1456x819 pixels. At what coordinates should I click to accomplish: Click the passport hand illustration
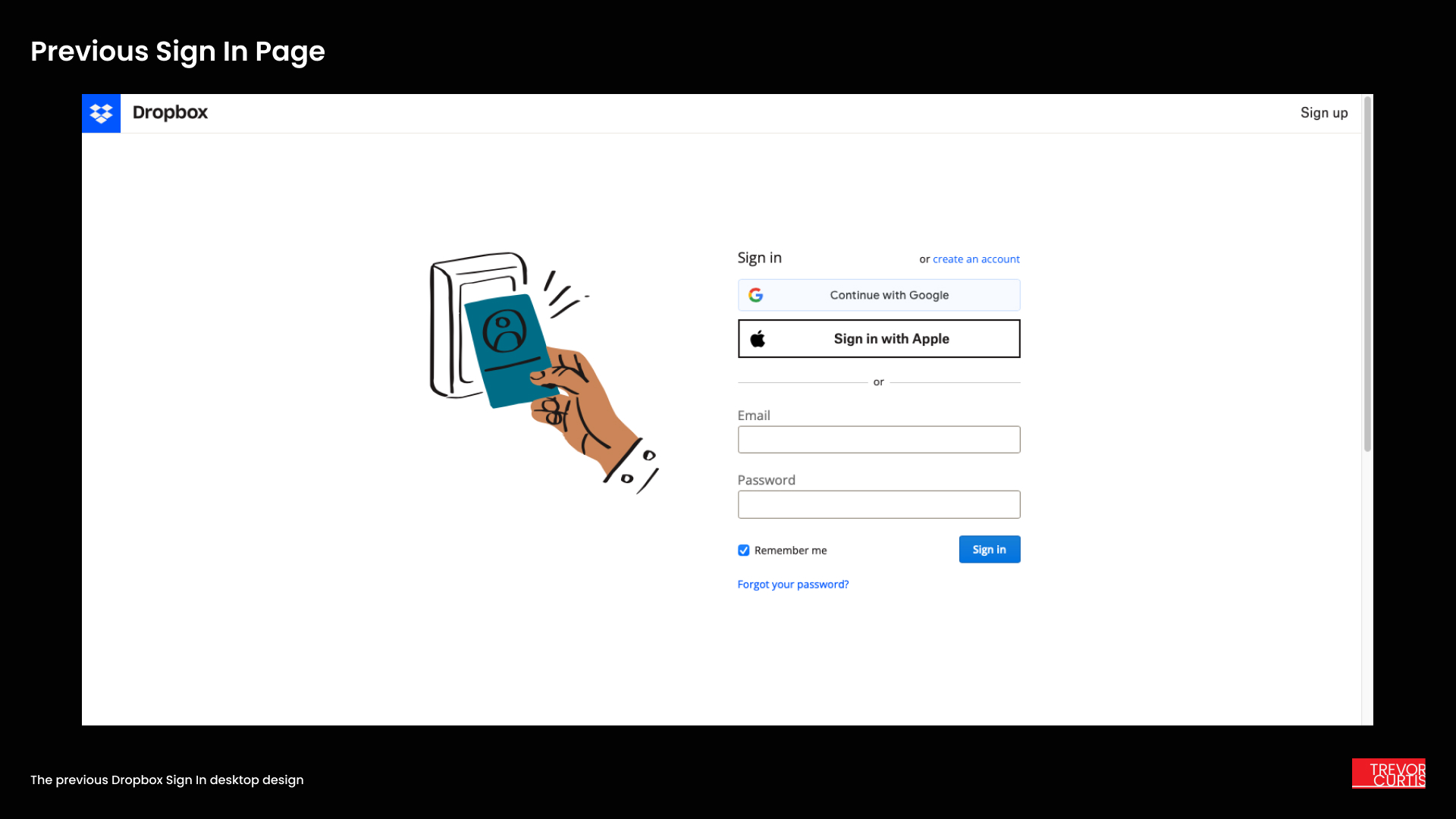click(x=544, y=372)
